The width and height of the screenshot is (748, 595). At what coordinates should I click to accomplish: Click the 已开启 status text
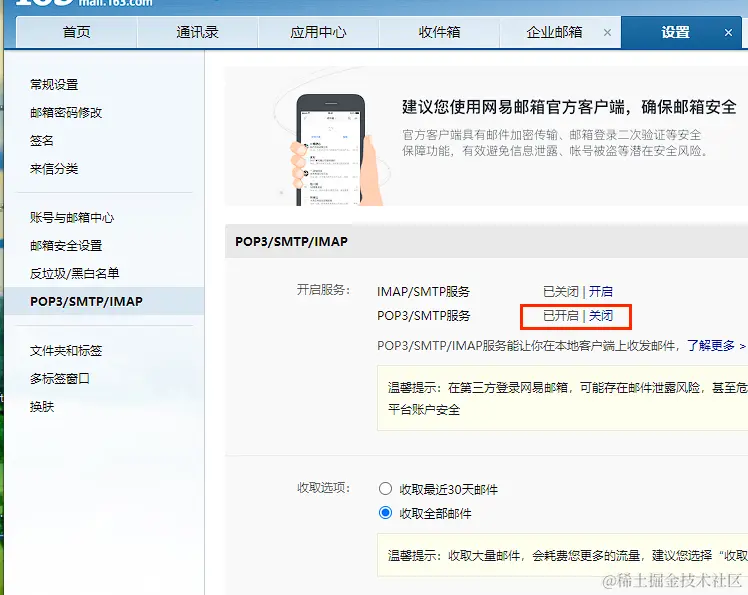click(561, 315)
